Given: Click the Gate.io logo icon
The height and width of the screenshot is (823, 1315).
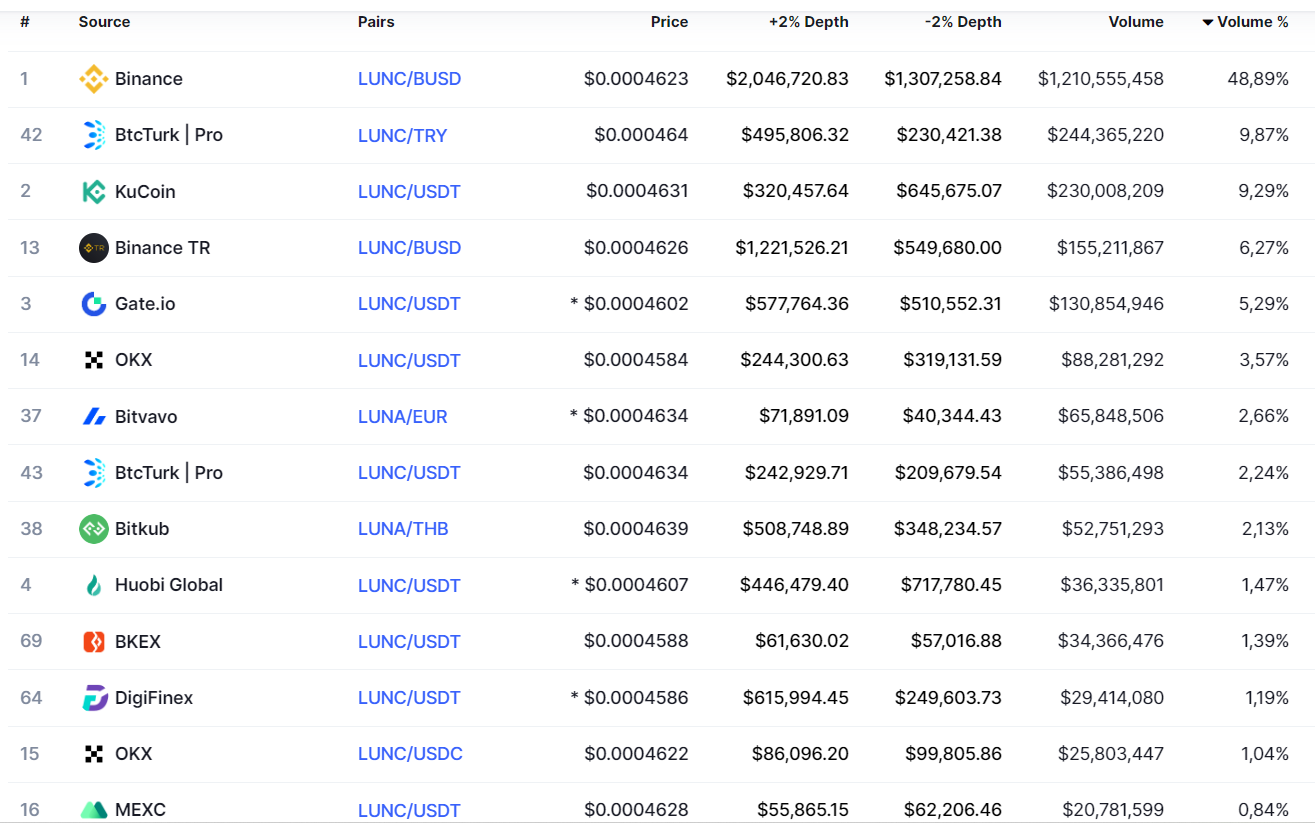Looking at the screenshot, I should pos(94,304).
